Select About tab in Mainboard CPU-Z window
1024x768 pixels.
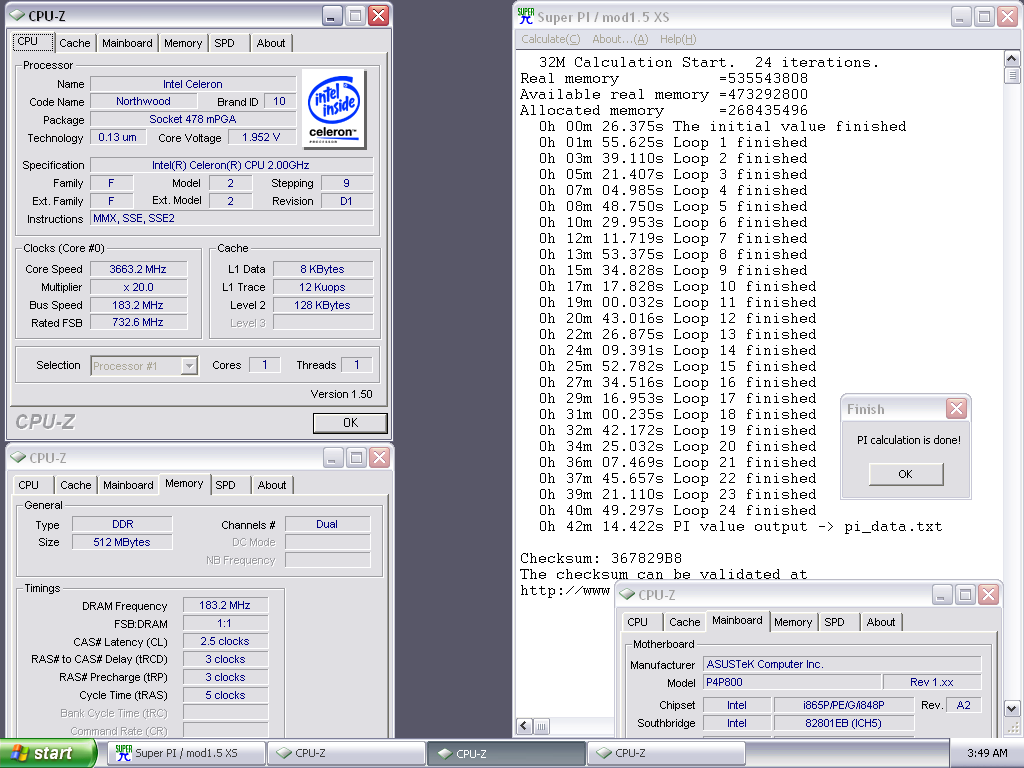point(881,622)
